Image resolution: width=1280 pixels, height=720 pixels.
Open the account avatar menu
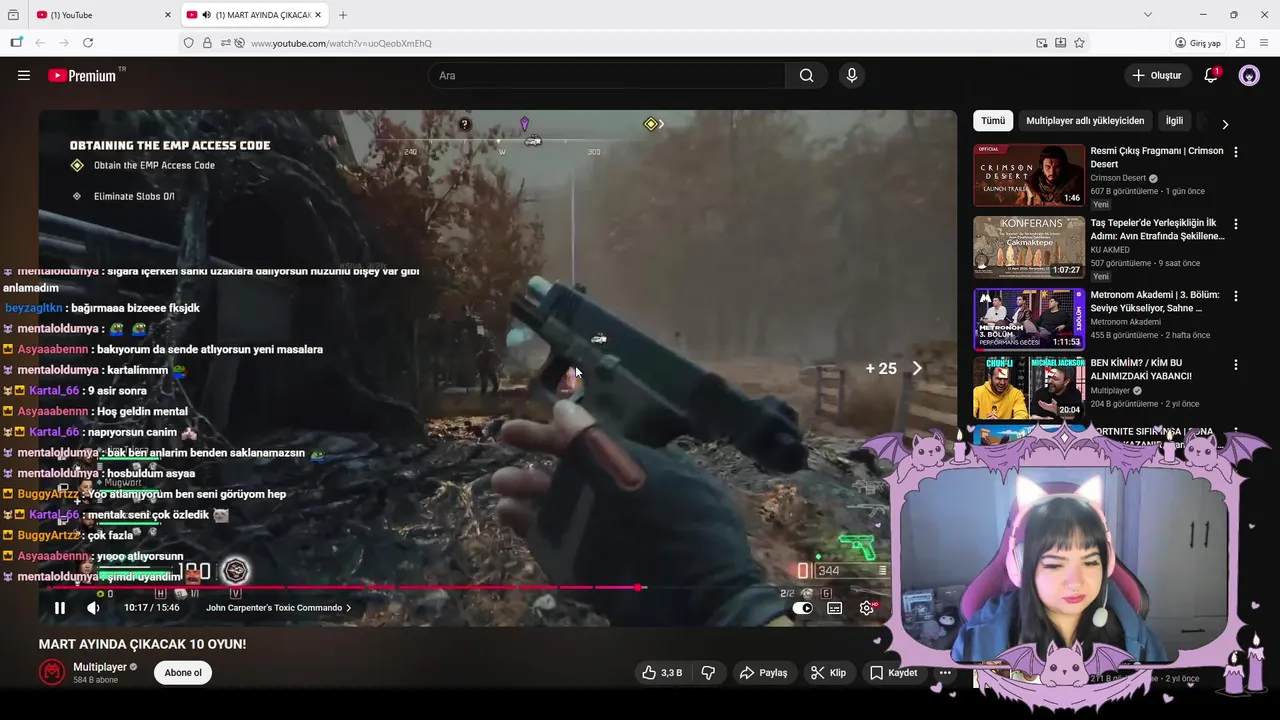[1249, 75]
